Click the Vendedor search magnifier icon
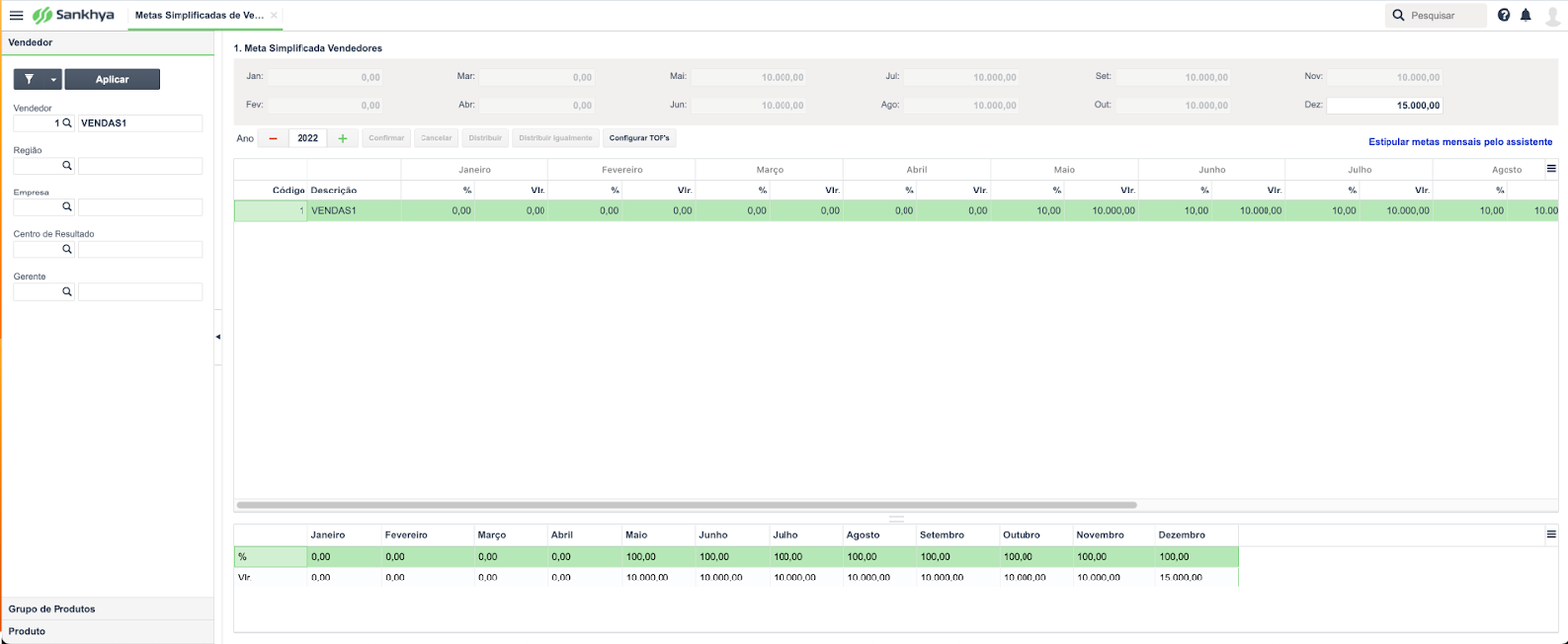Screen dimensions: 1568x644 pyautogui.click(x=67, y=124)
